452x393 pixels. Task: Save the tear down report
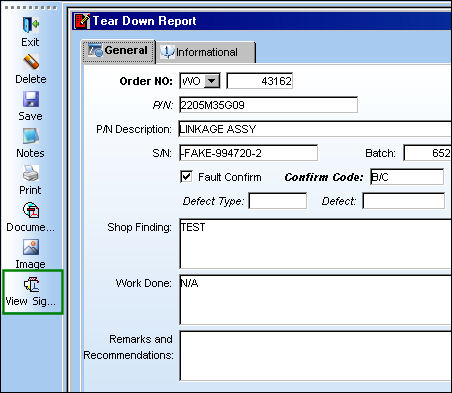point(31,99)
